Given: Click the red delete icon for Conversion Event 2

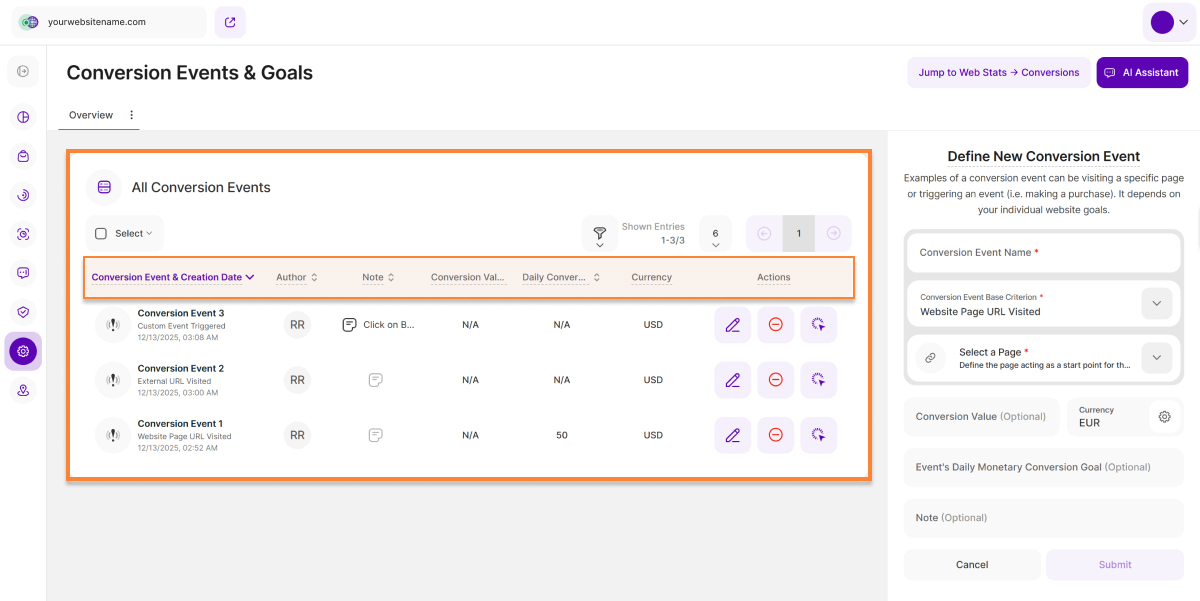Looking at the screenshot, I should point(775,380).
